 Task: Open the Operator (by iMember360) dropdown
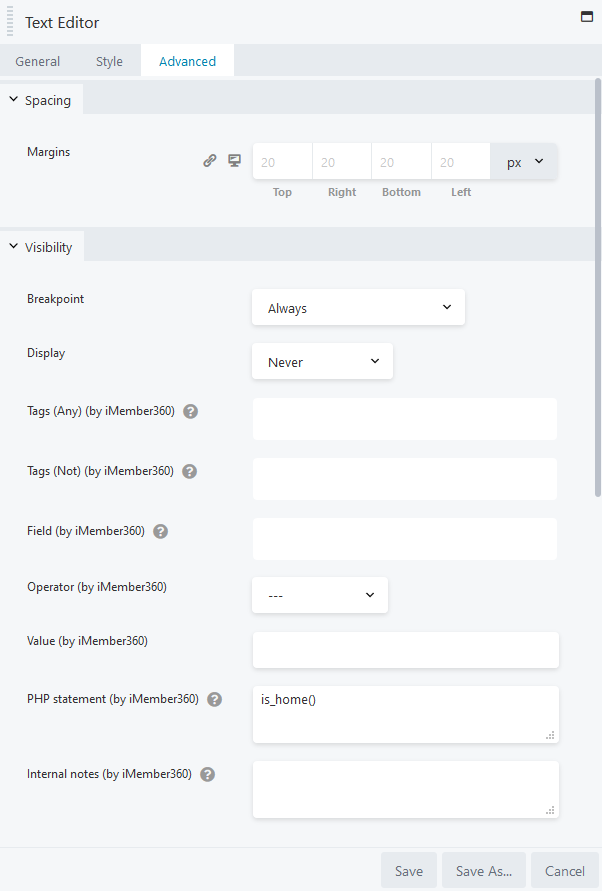[x=319, y=594]
